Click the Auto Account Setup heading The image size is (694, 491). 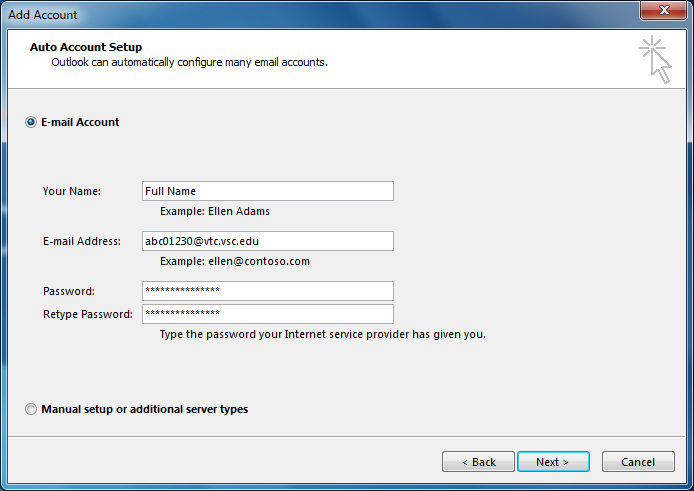86,47
